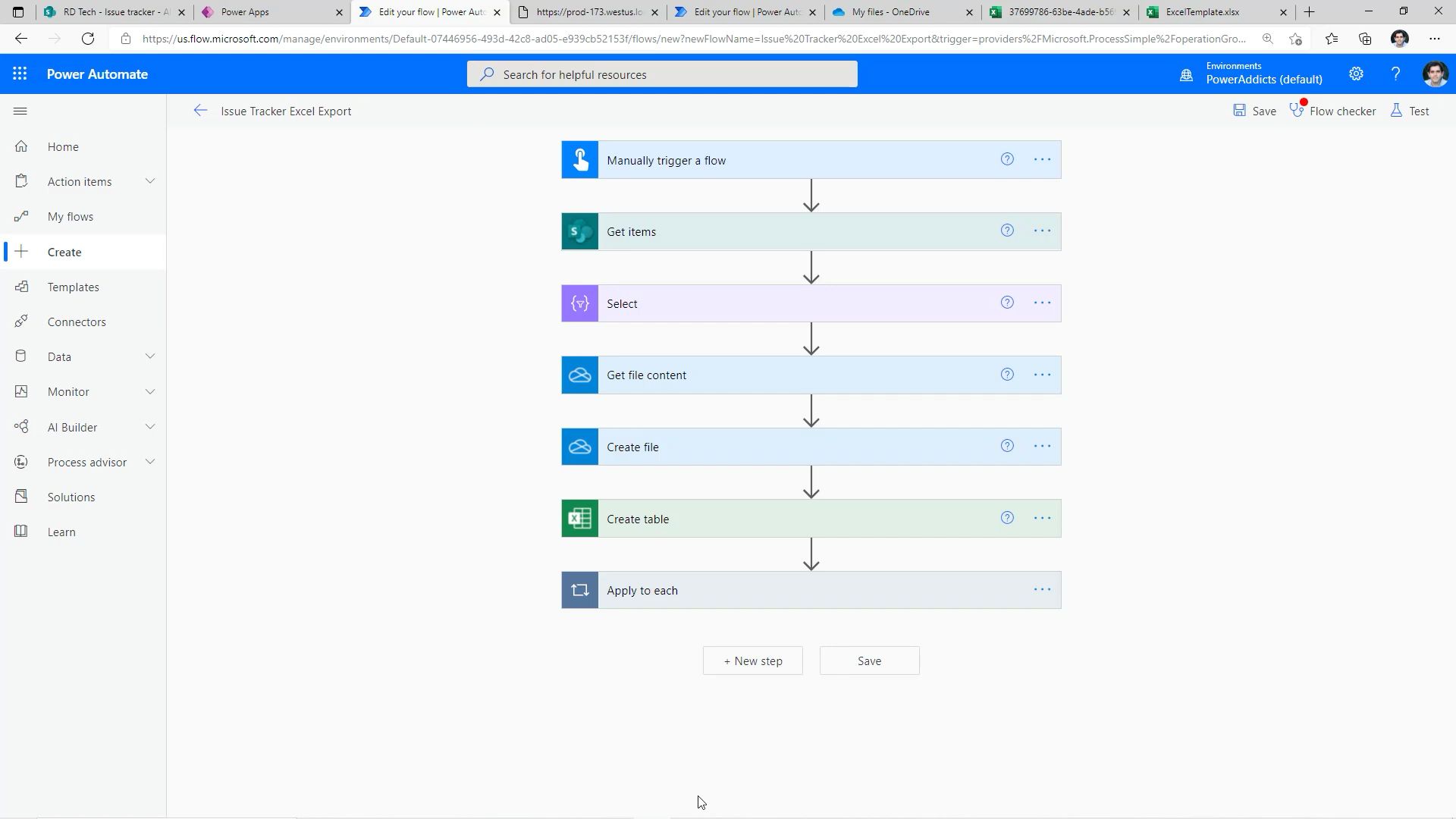Click Save in the top command bar
This screenshot has width=1456, height=819.
pos(1255,111)
